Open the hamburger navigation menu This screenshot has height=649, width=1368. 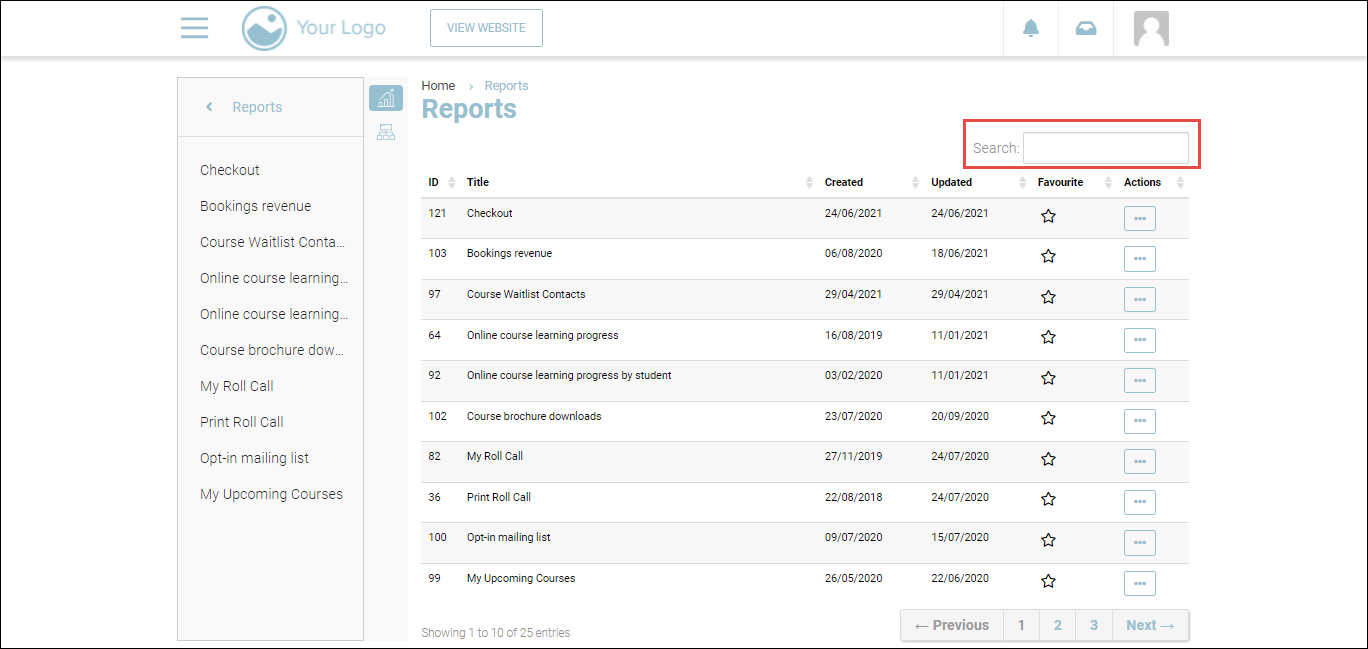(194, 28)
